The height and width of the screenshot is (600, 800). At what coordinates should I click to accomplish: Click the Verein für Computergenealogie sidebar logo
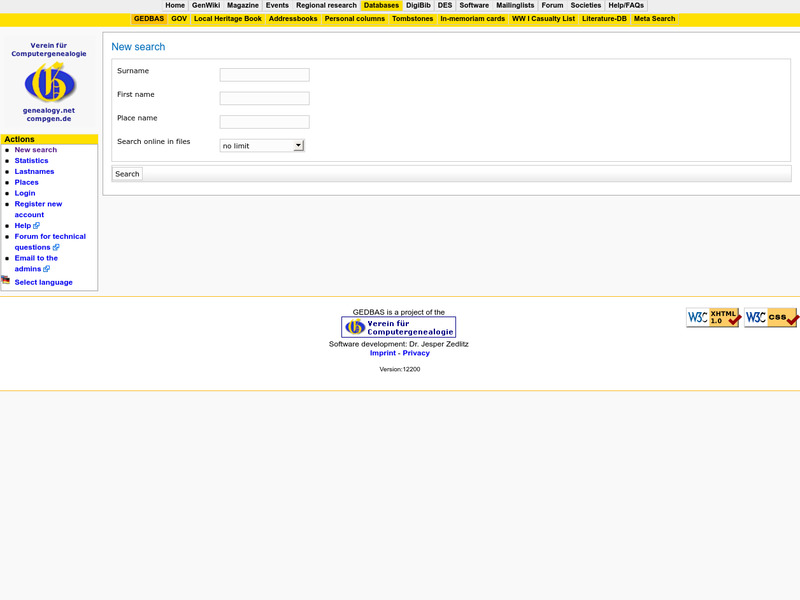pos(50,80)
